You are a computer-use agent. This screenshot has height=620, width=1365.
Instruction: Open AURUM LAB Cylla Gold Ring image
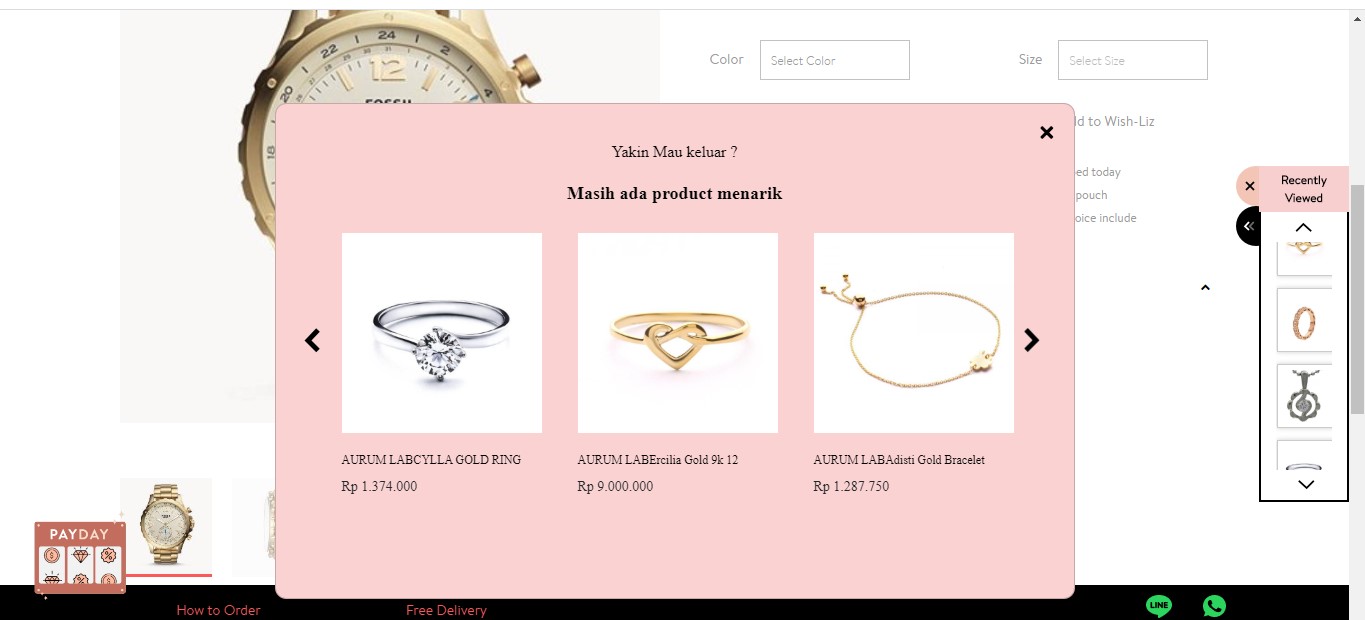tap(442, 333)
